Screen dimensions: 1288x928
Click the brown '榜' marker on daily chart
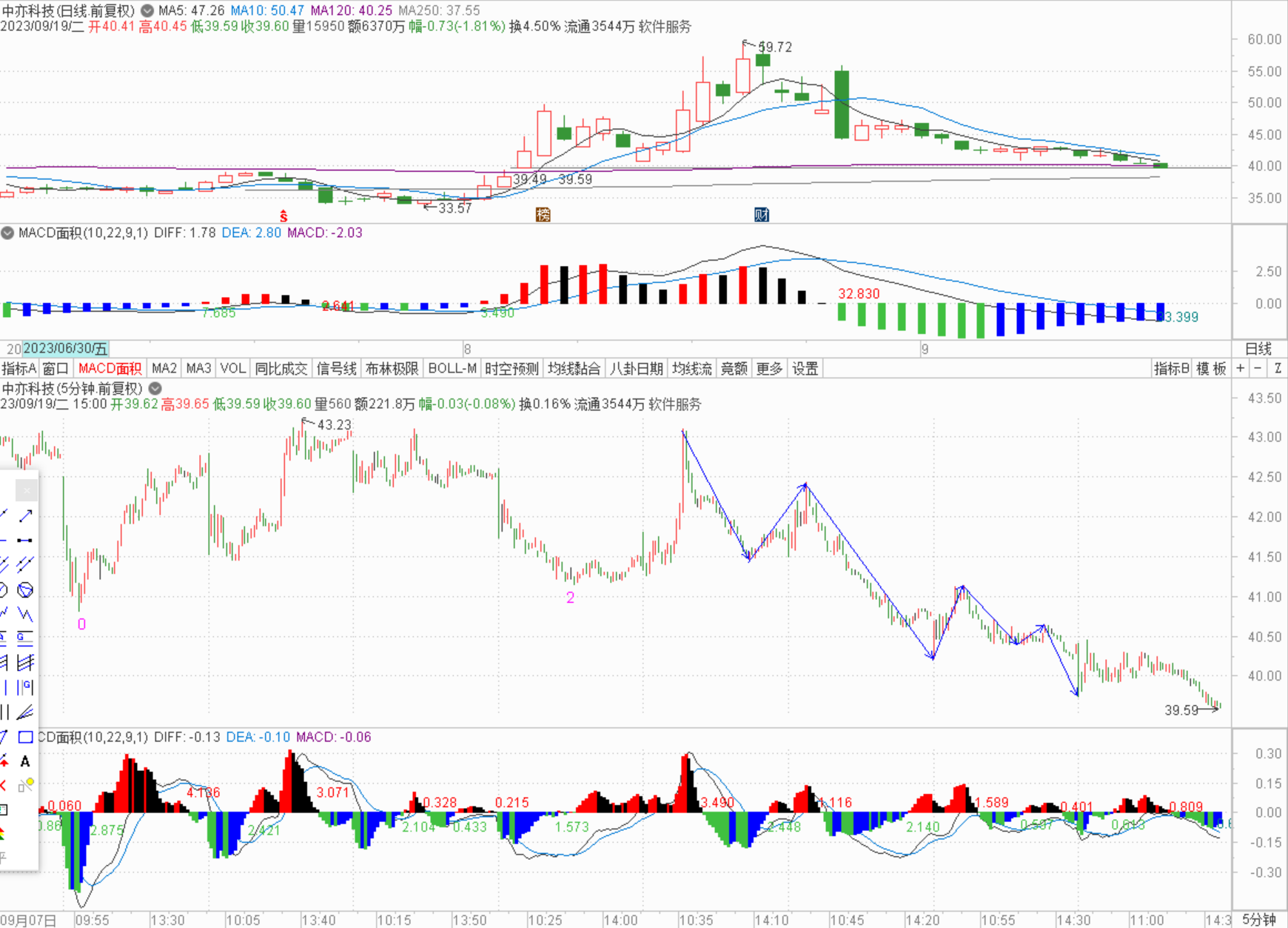click(543, 215)
